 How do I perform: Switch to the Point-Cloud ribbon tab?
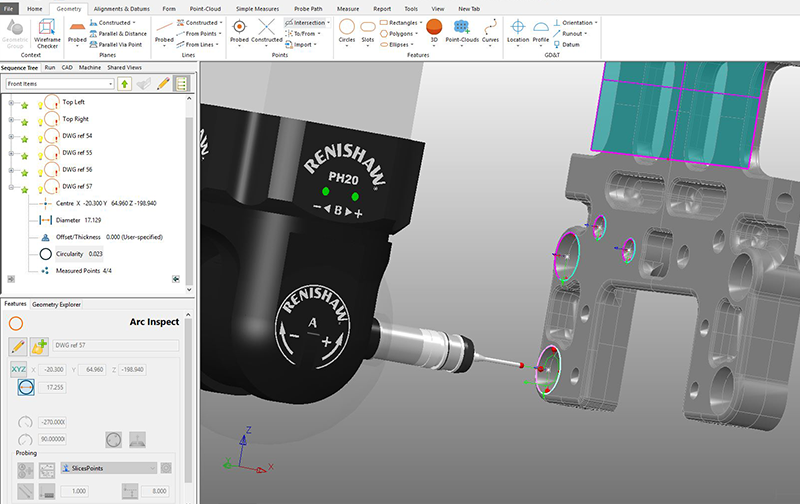pos(205,9)
